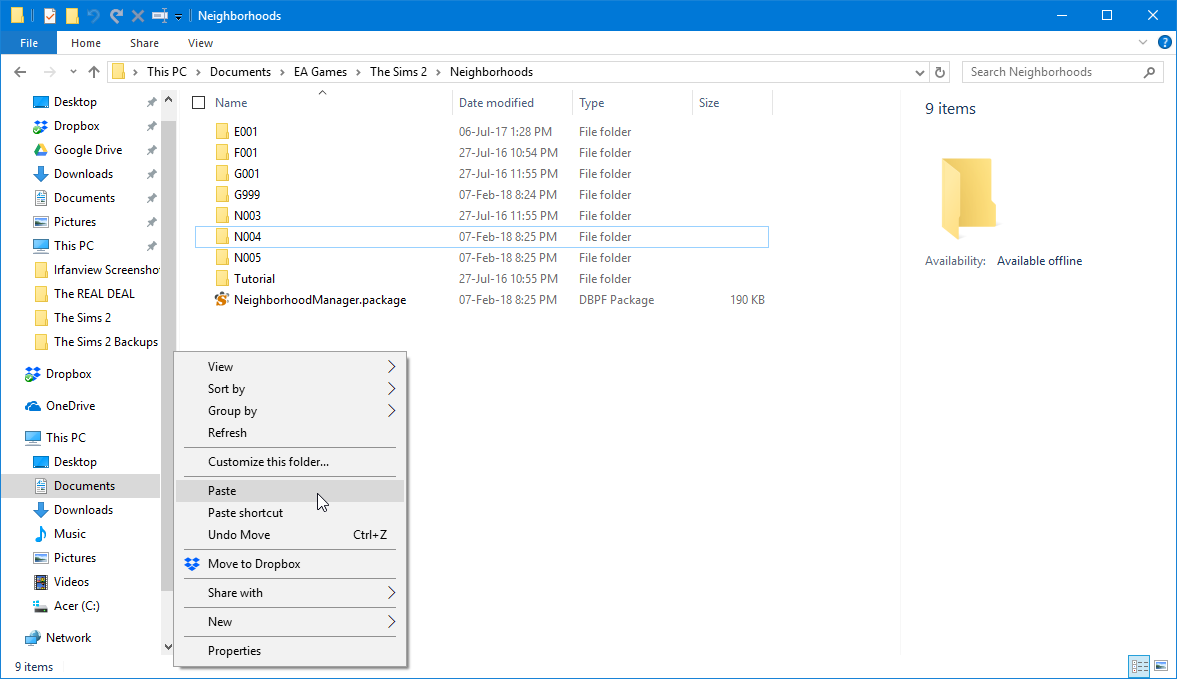The height and width of the screenshot is (679, 1177).
Task: Expand the Sort by submenu
Action: [290, 389]
